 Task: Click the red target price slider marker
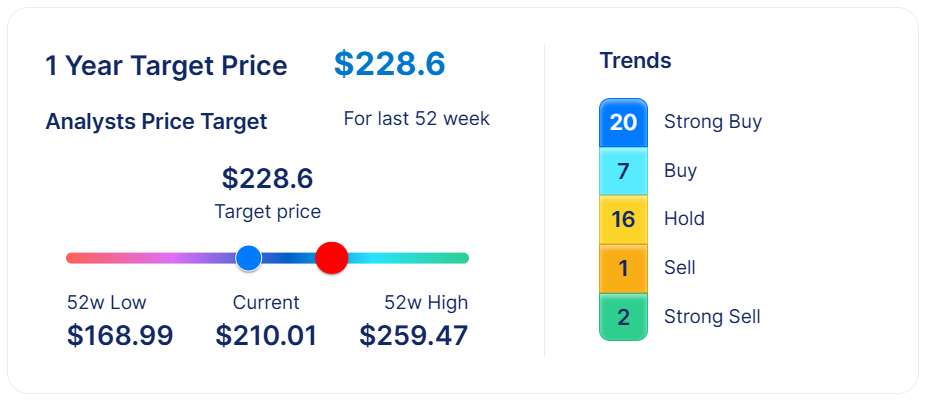click(331, 258)
